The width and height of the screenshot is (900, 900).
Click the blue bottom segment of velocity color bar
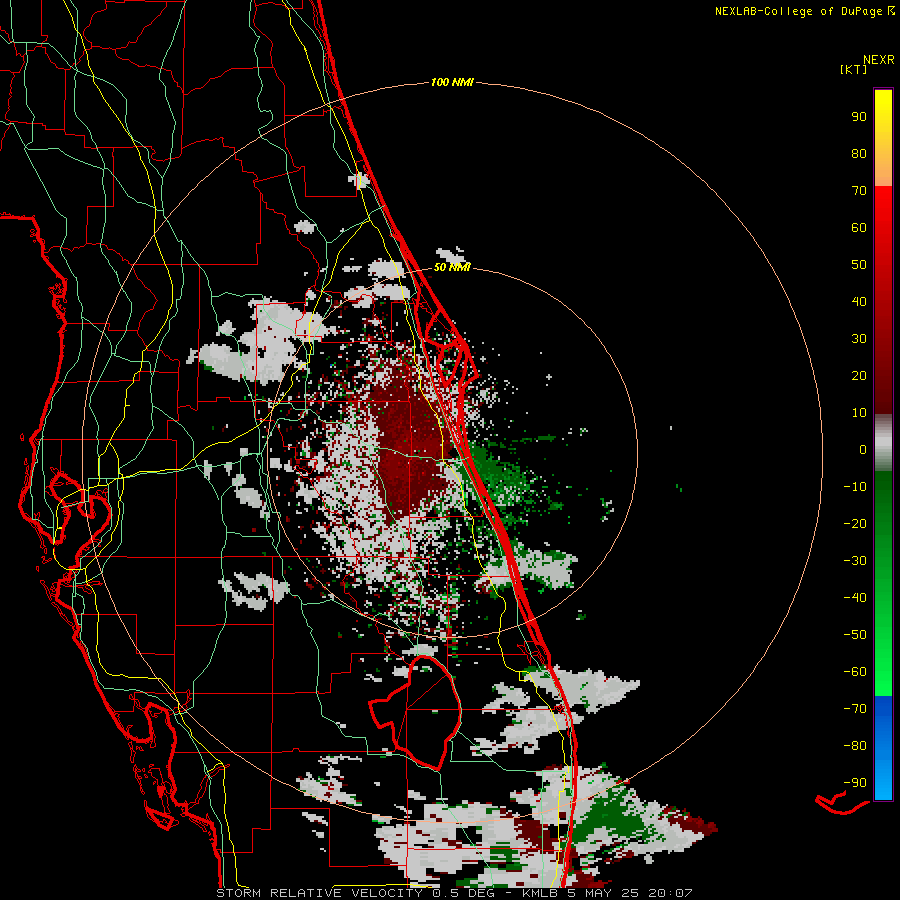tap(883, 748)
